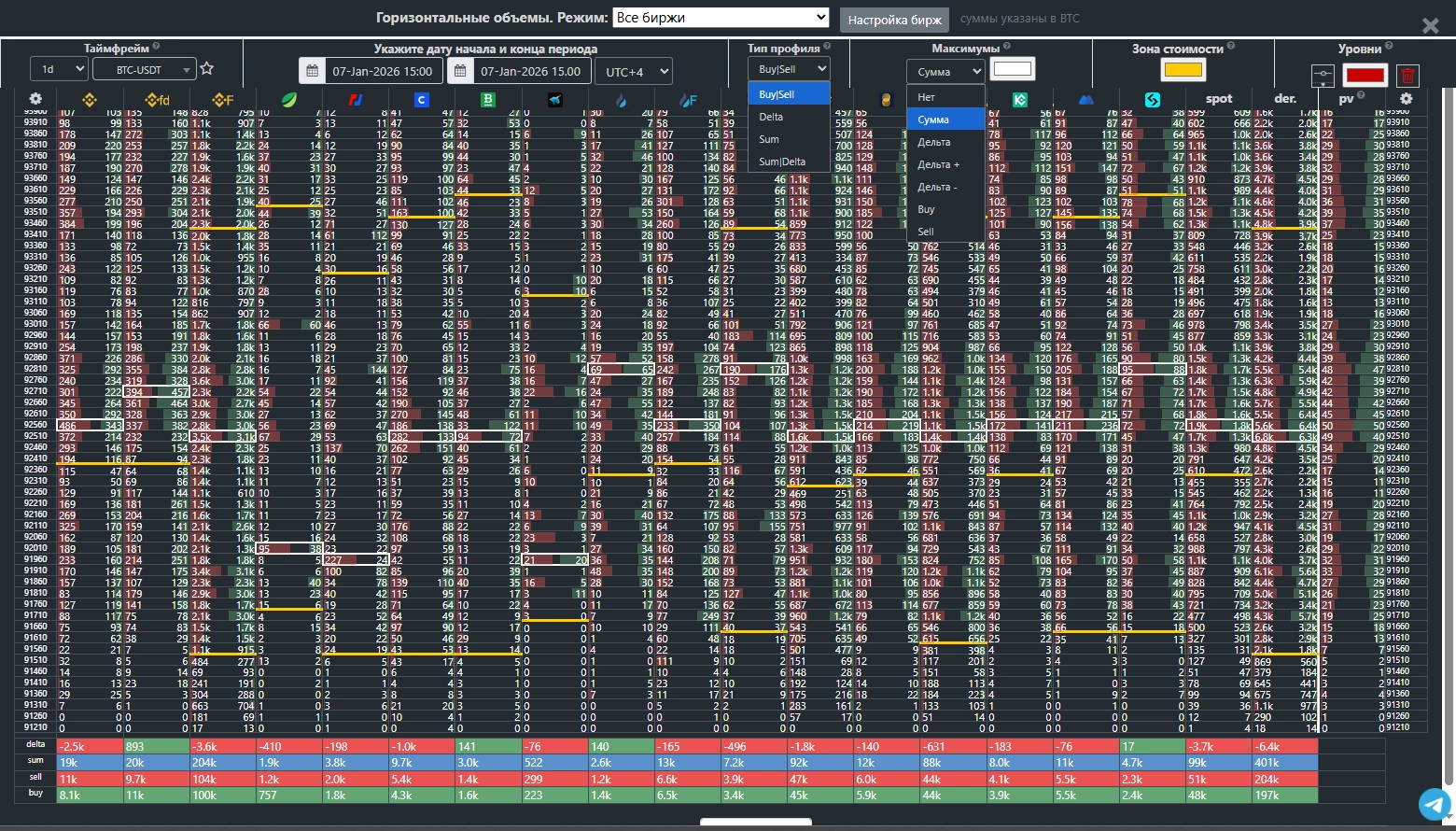Expand the 1d timeframe dropdown
This screenshot has height=831, width=1456.
tap(59, 69)
